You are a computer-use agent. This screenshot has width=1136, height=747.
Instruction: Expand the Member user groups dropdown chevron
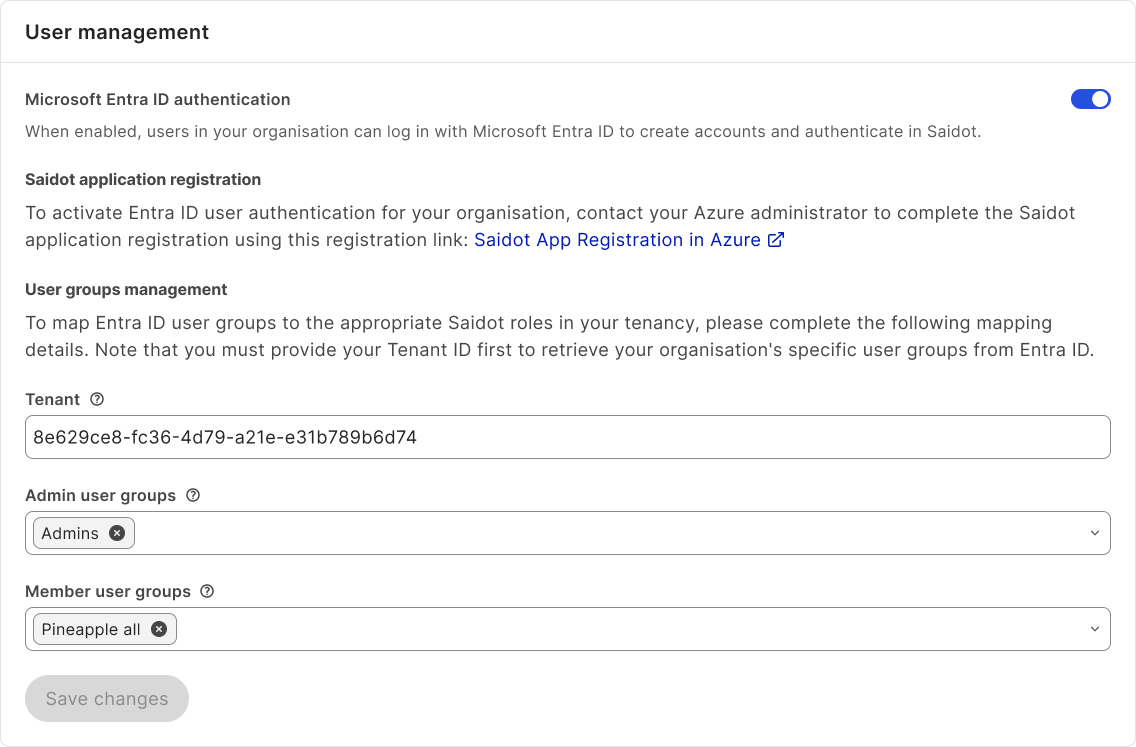click(x=1094, y=629)
